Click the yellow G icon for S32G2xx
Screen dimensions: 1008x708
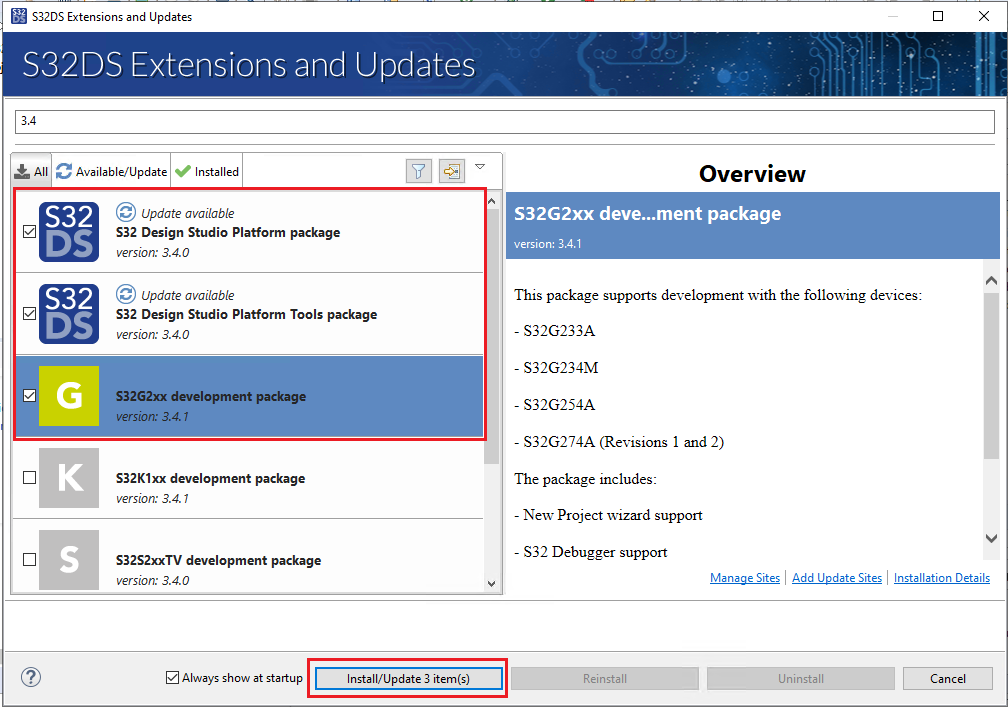tap(69, 395)
